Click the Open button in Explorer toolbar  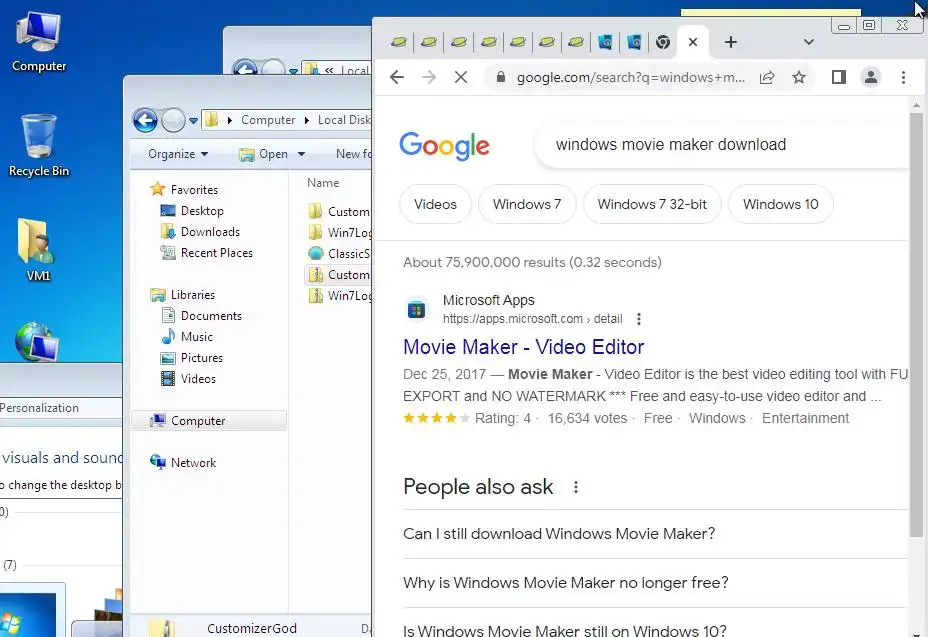[264, 154]
